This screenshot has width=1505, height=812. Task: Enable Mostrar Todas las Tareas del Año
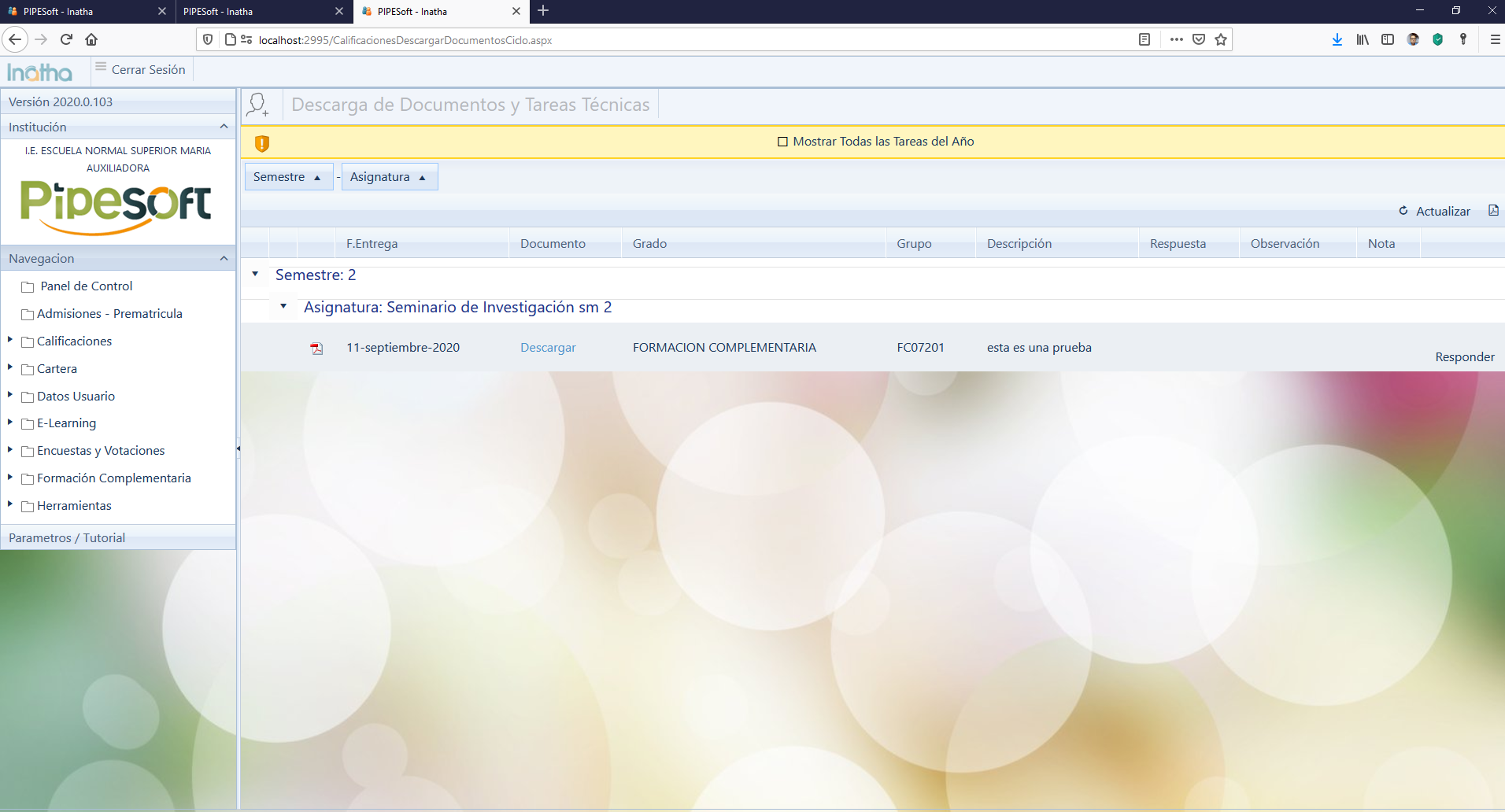(782, 142)
